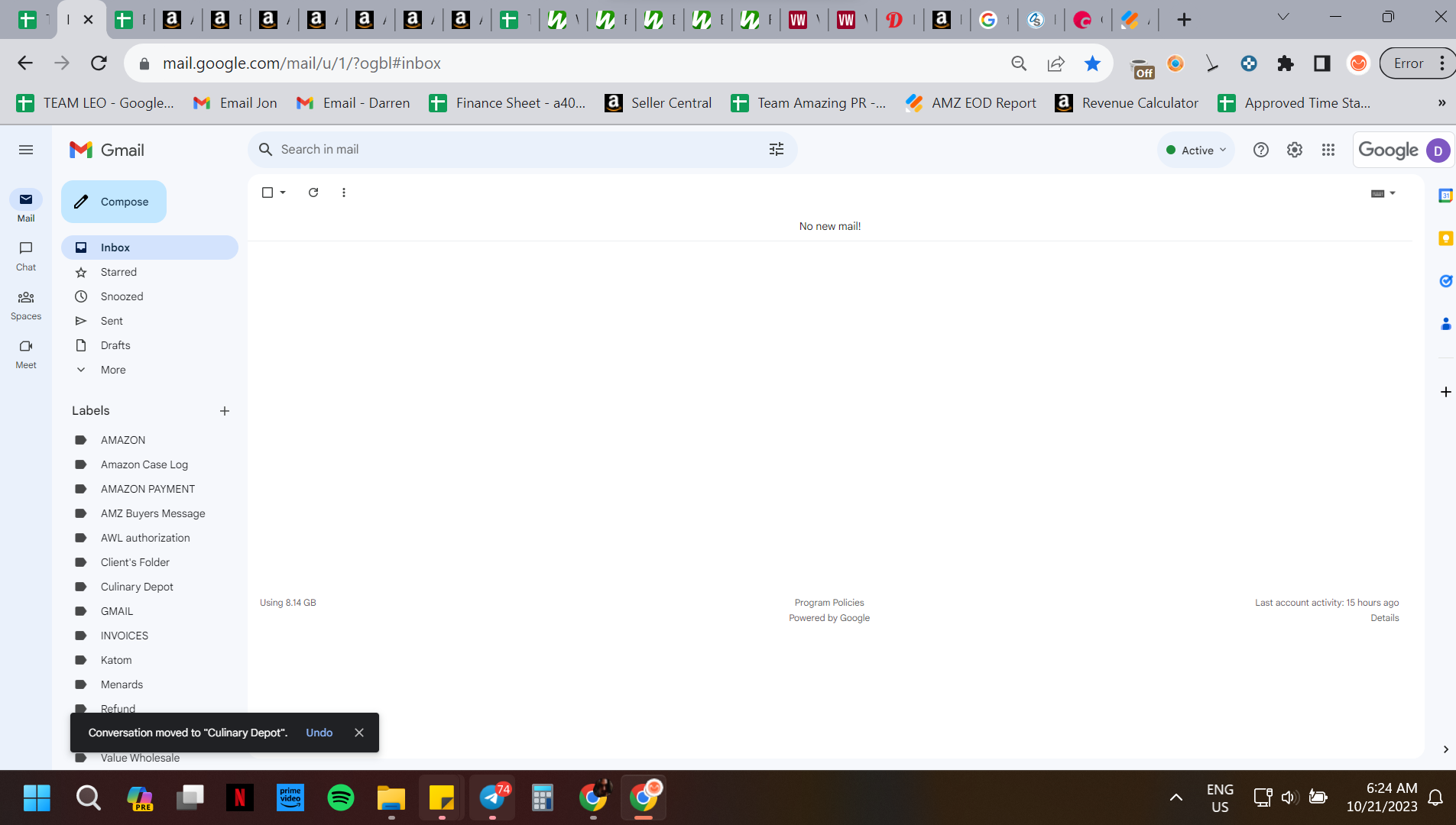Viewport: 1456px width, 825px height.
Task: Show search options filter icon
Action: pos(777,150)
